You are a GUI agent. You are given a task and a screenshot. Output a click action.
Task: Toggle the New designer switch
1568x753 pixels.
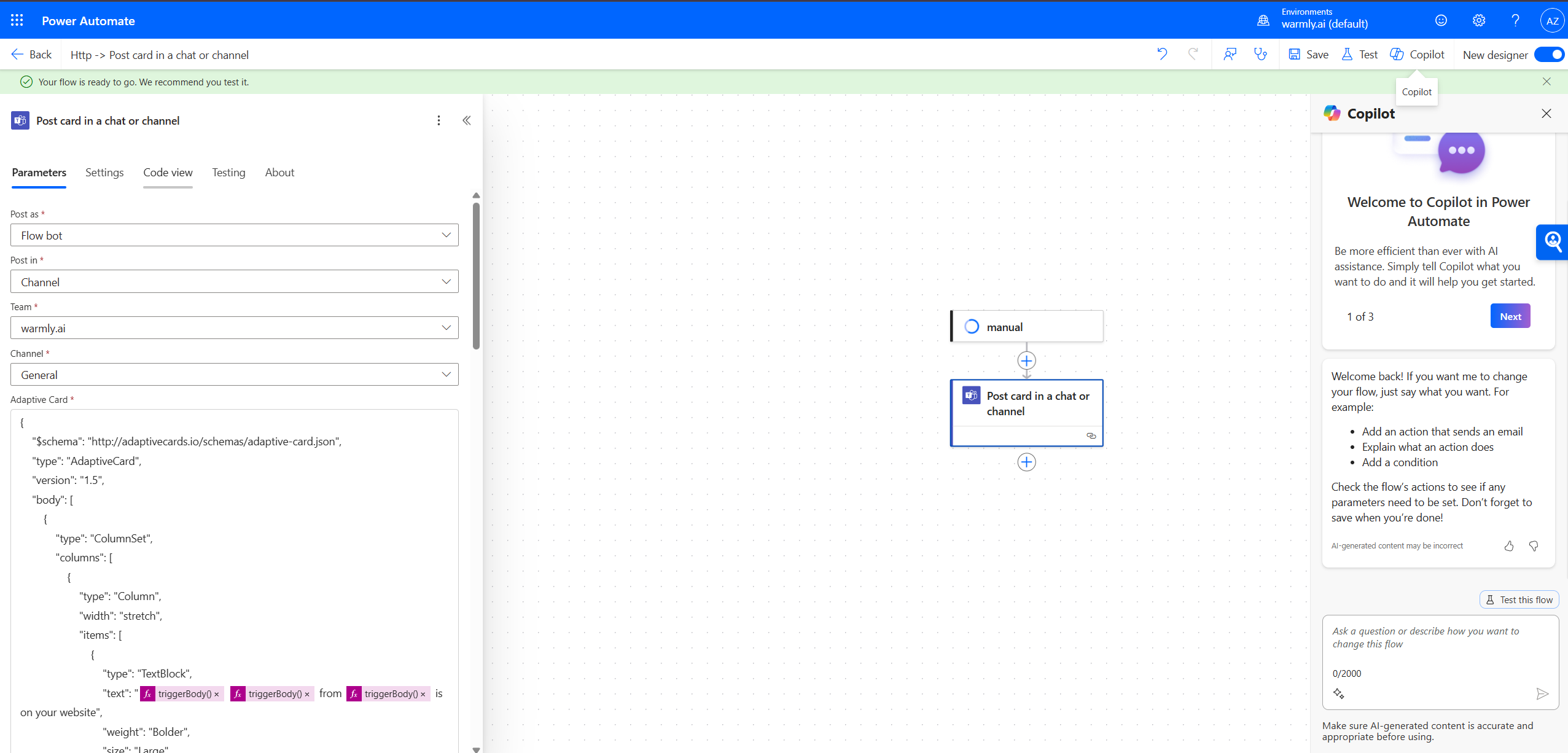point(1549,55)
